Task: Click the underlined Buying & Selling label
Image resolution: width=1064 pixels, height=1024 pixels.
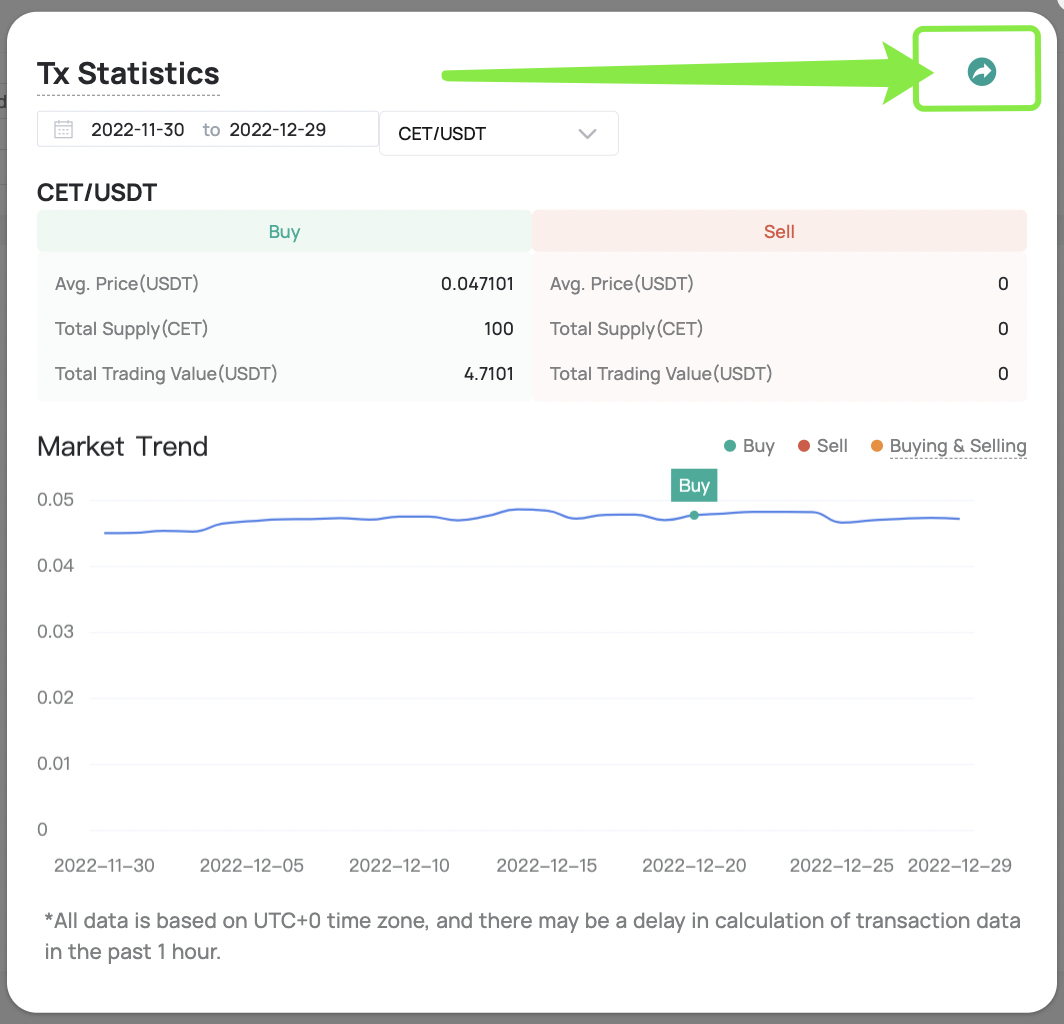Action: pyautogui.click(x=958, y=446)
